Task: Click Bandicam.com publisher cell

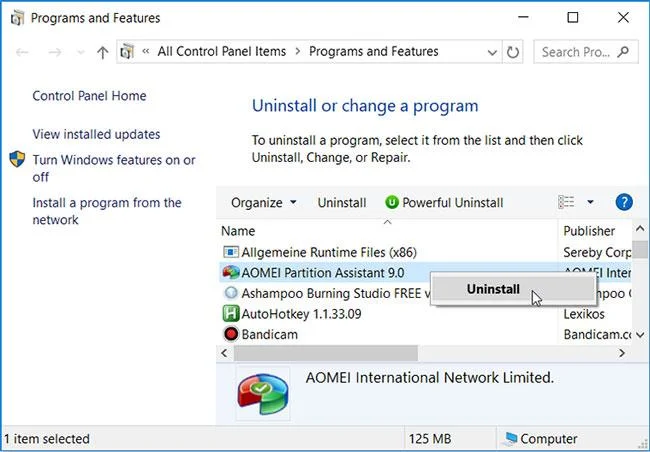Action: (x=597, y=334)
